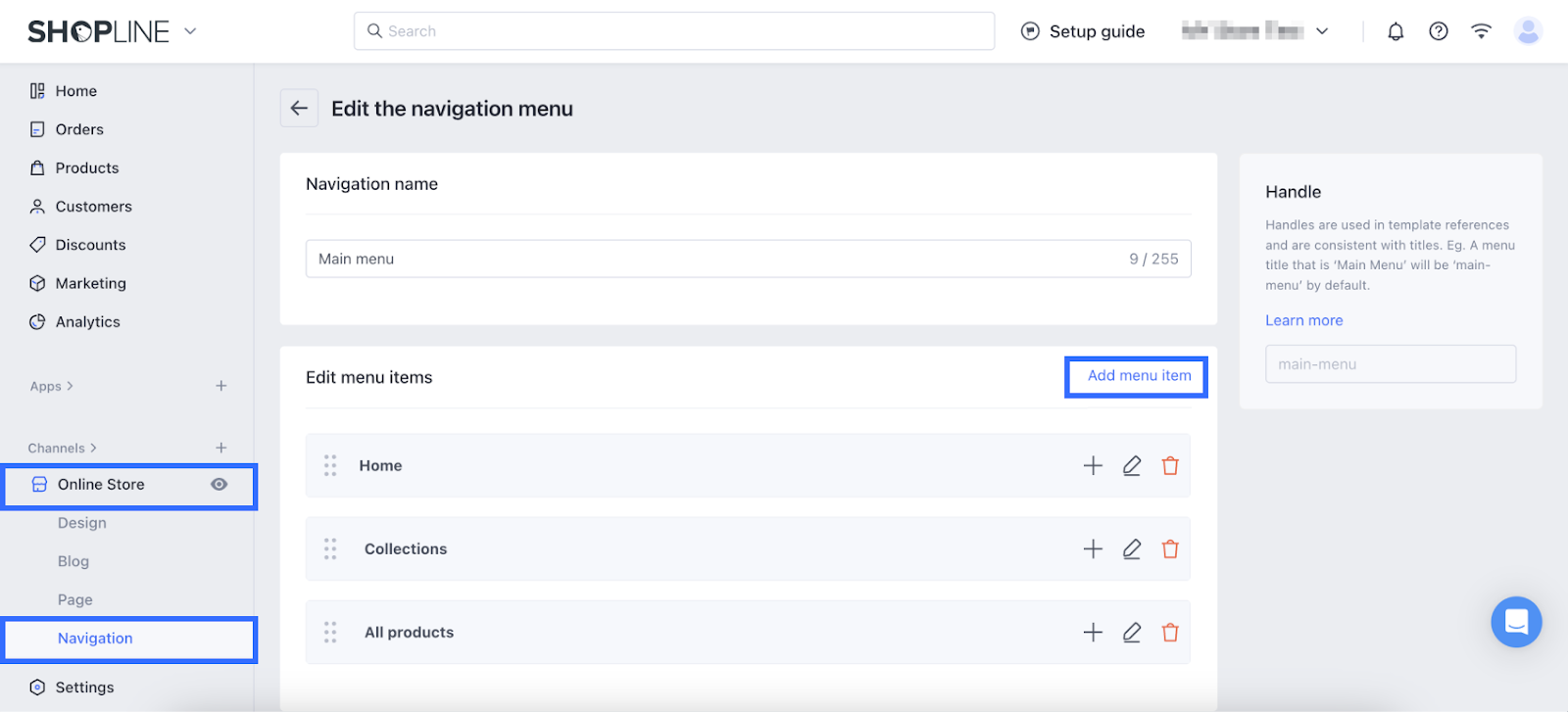This screenshot has height=712, width=1568.
Task: Click the Collections menu item label
Action: [x=406, y=548]
